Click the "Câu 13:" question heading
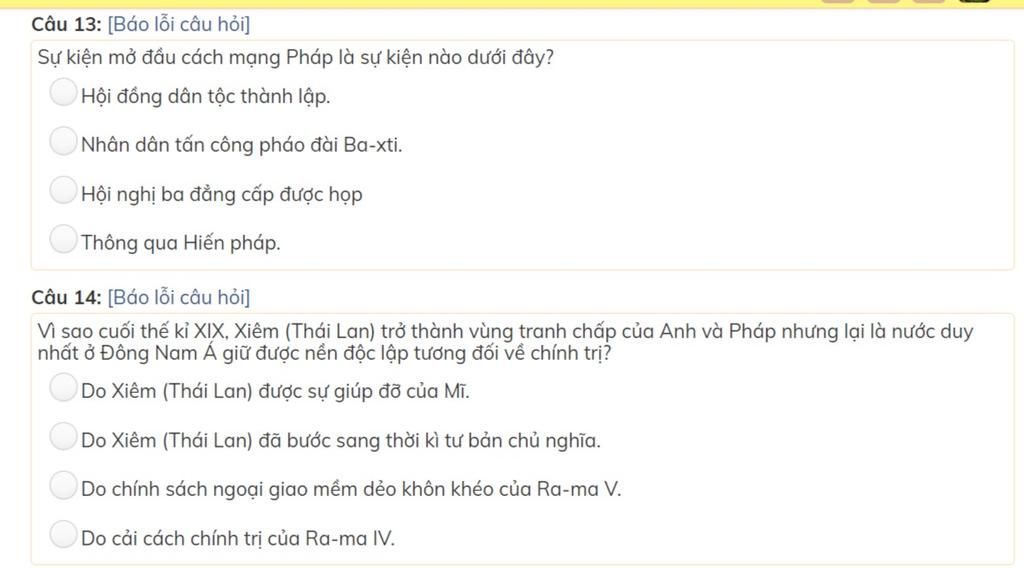 67,25
